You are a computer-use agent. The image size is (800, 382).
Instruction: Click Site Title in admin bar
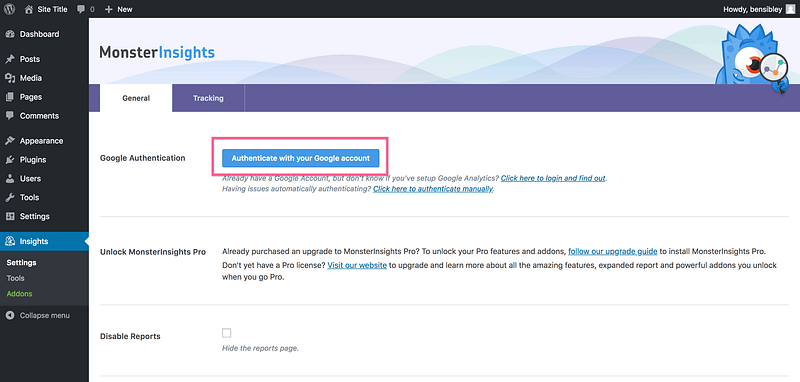(x=52, y=9)
